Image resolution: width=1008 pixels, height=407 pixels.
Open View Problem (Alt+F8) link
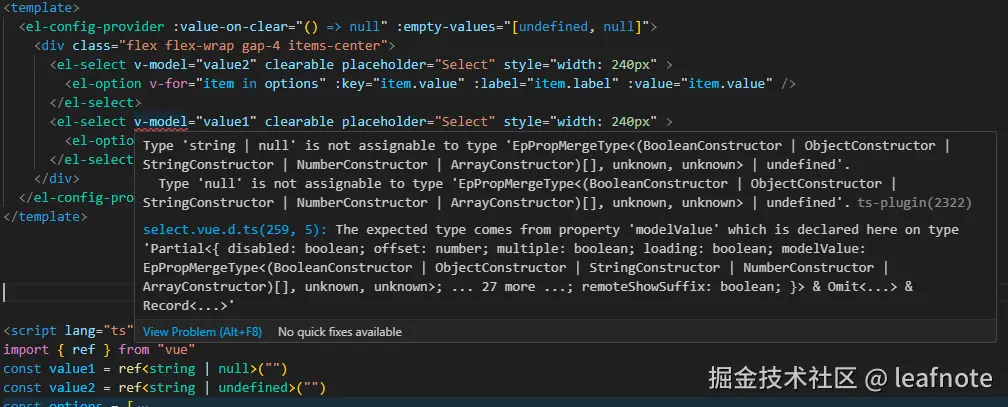click(202, 332)
